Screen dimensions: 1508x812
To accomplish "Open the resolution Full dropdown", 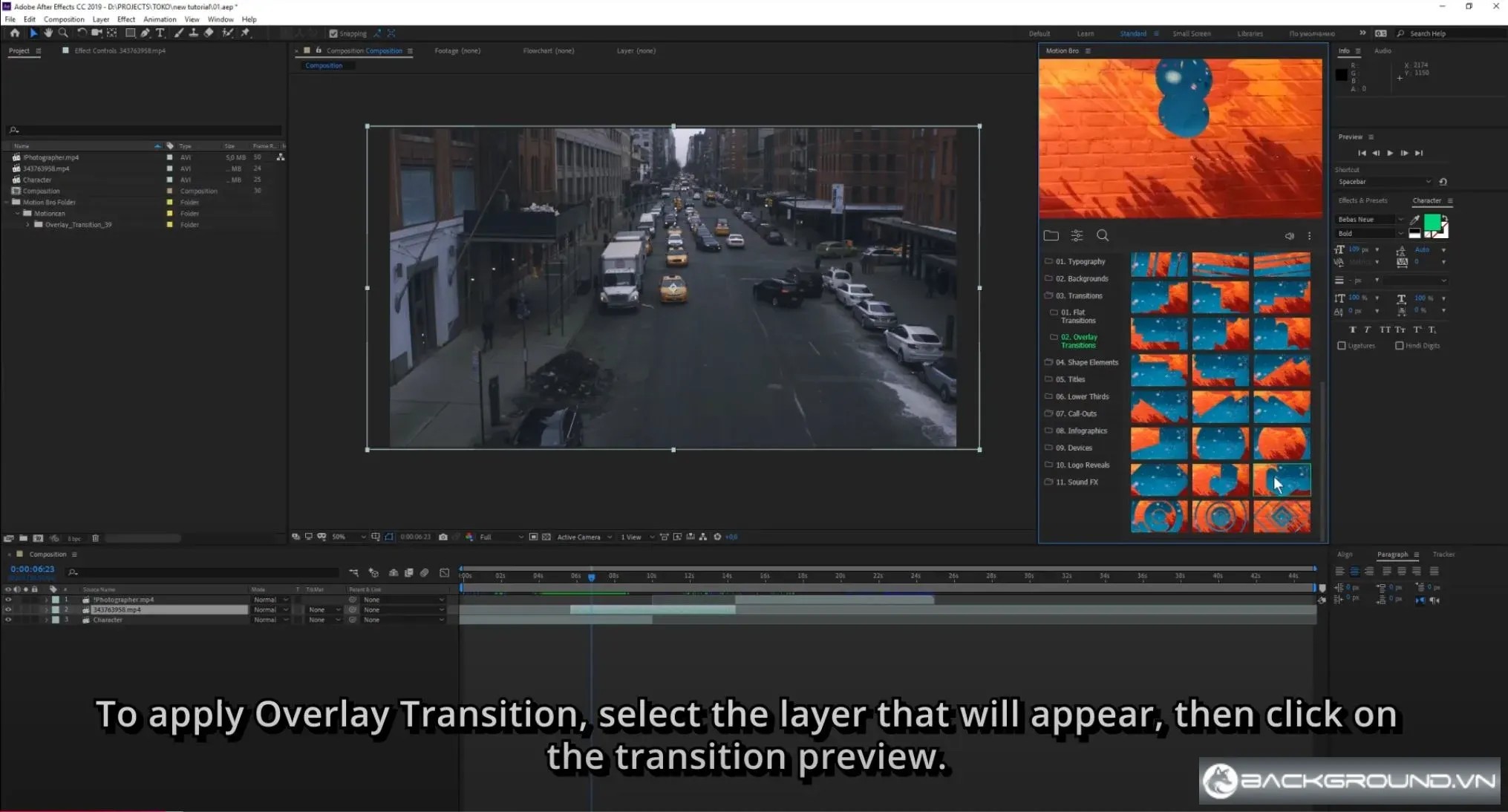I will point(501,537).
